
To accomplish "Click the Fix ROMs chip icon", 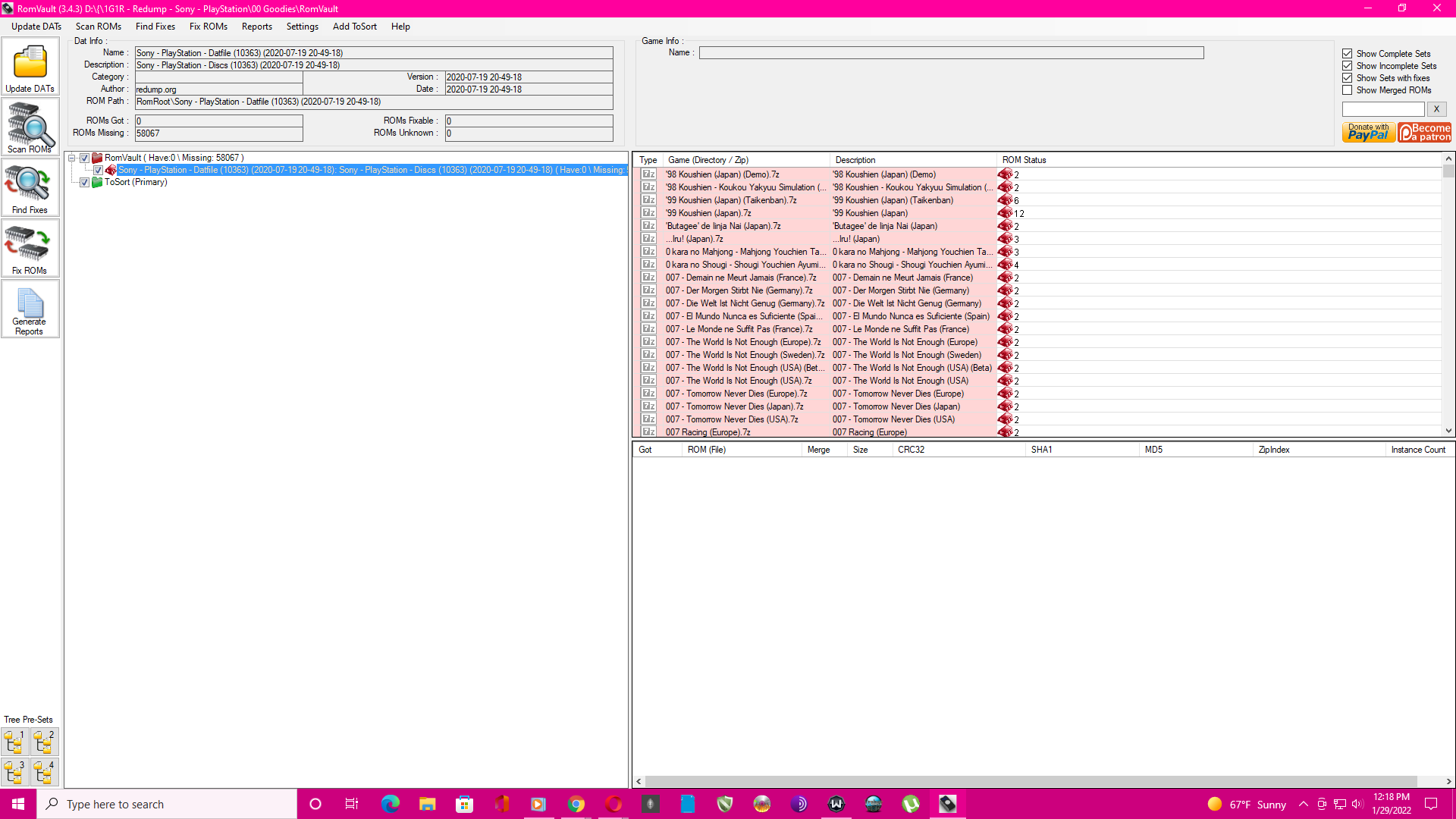I will (30, 249).
